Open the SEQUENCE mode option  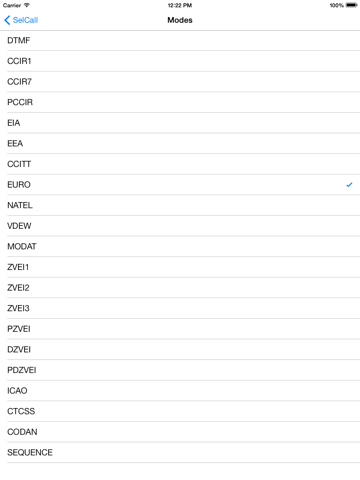[180, 453]
